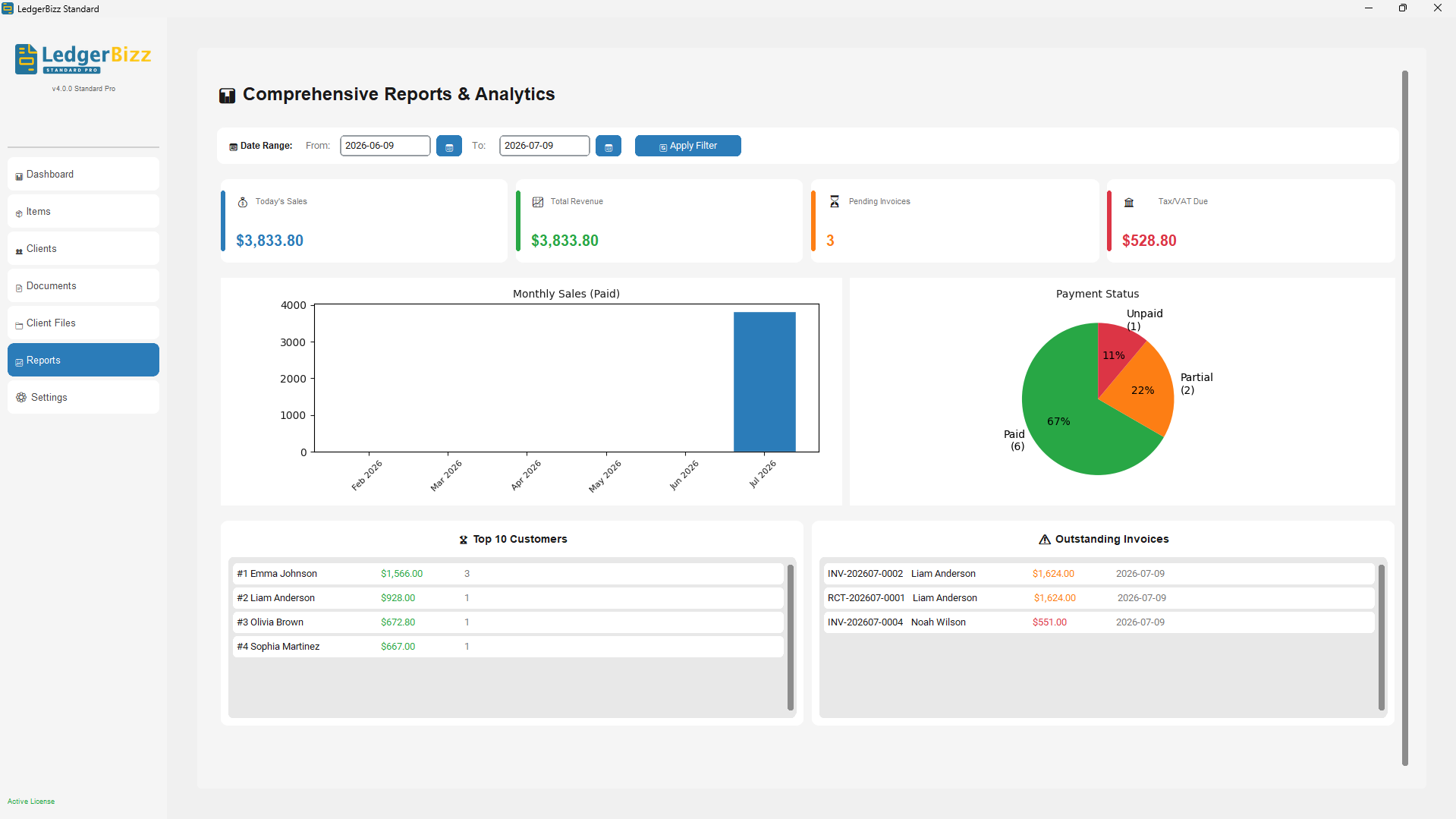Click the Tax/VAT Due $528.80 value
This screenshot has height=819, width=1456.
[x=1149, y=241]
